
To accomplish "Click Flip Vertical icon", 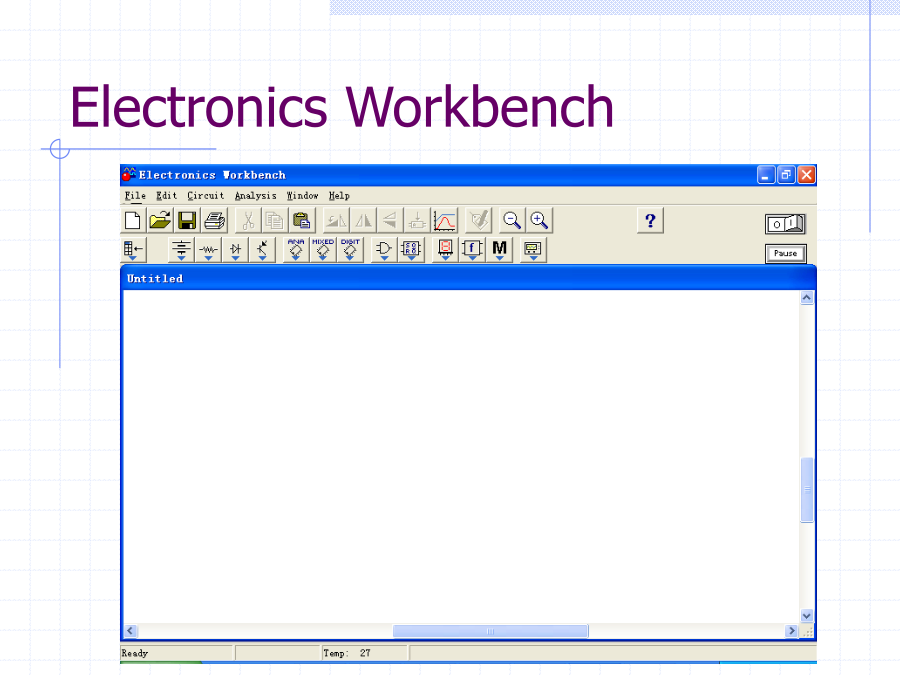I will (390, 220).
